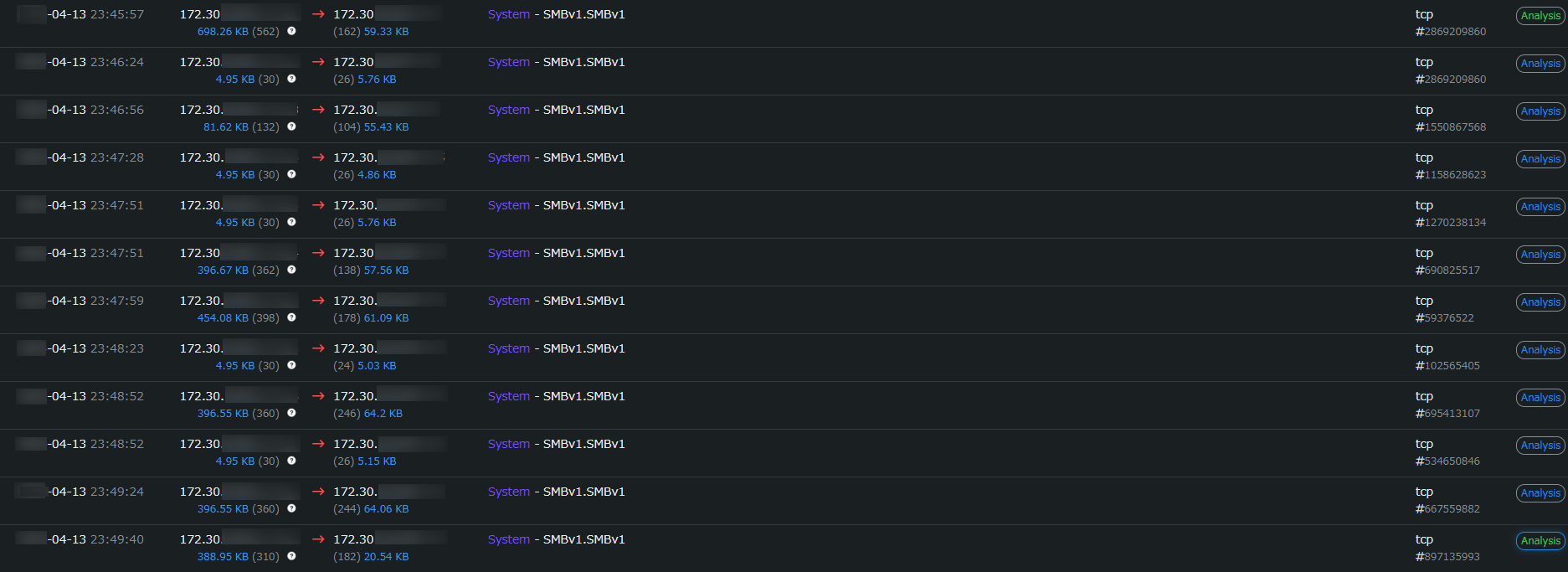Click System link in 23:46:56 row
Viewport: 1568px width, 572px height.
pos(508,110)
